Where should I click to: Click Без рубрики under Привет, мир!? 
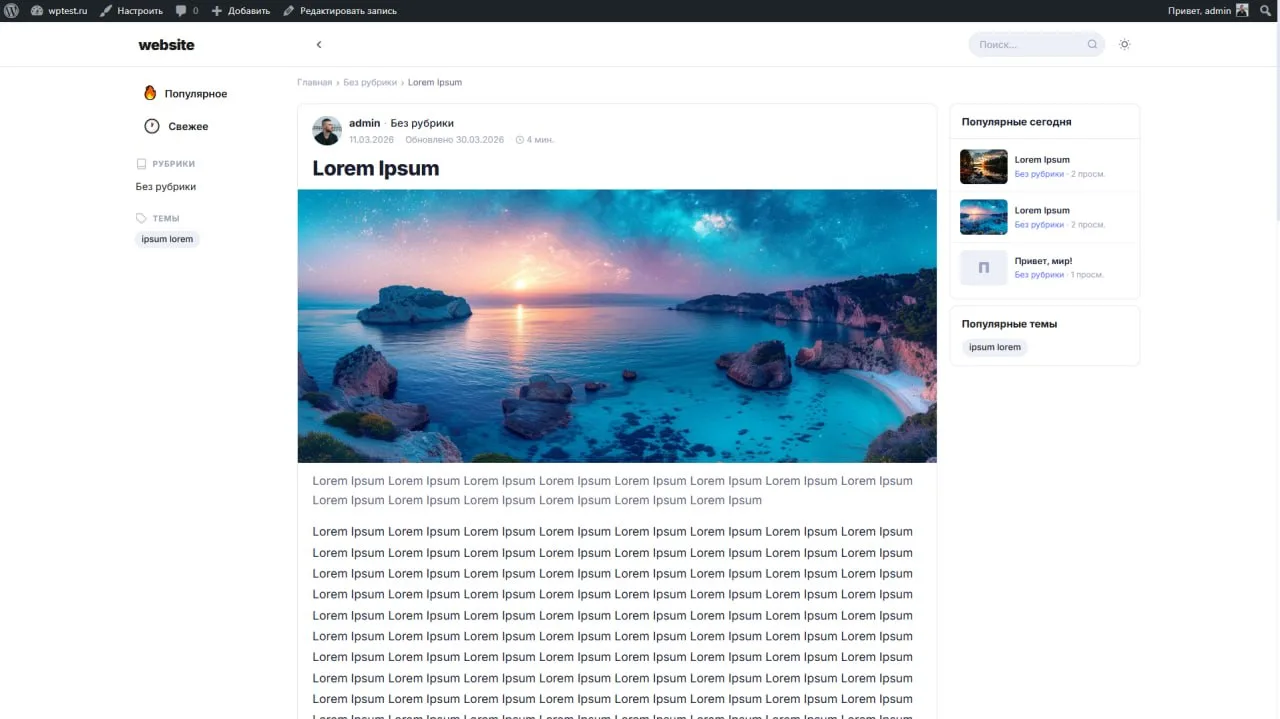1039,275
